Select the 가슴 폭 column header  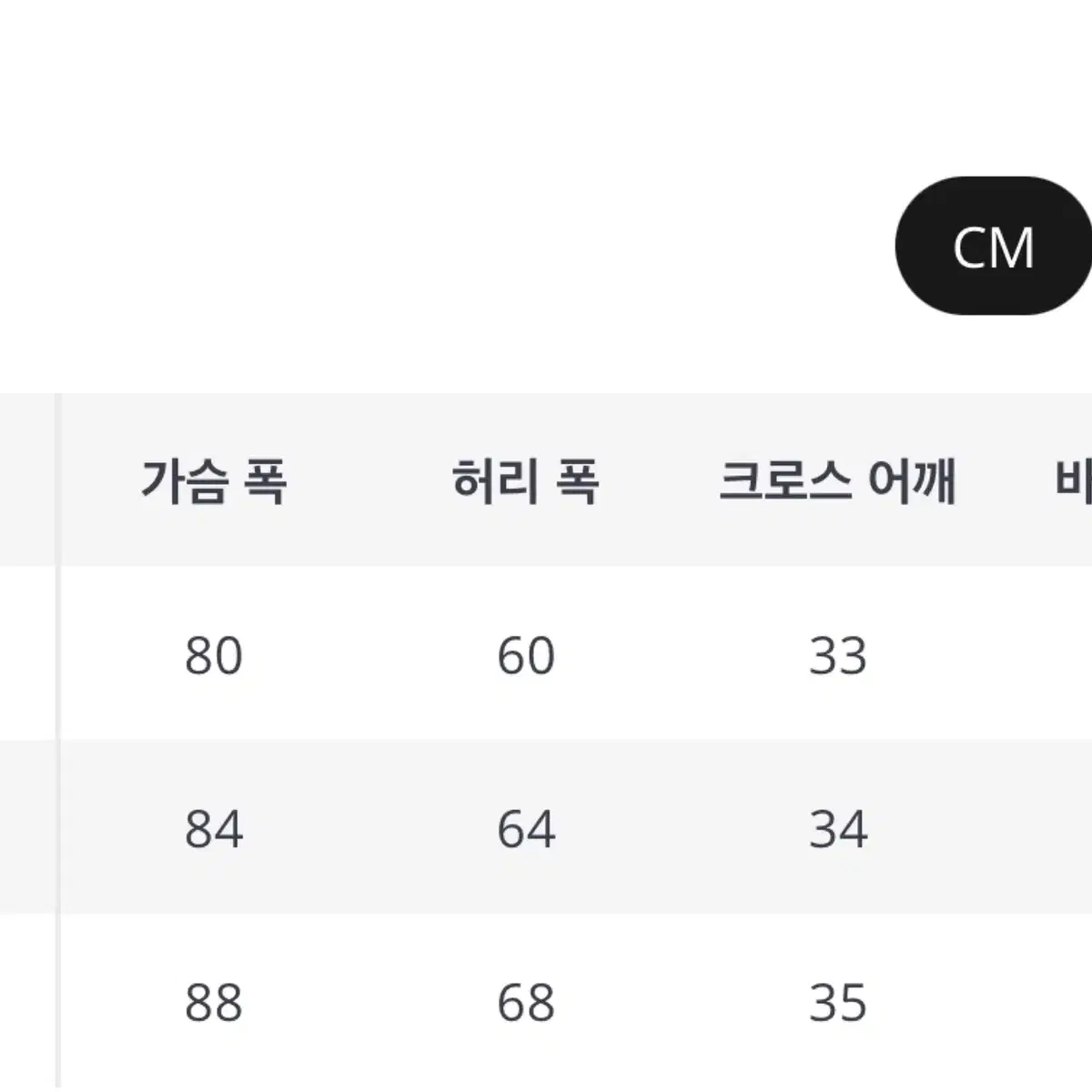pyautogui.click(x=214, y=480)
